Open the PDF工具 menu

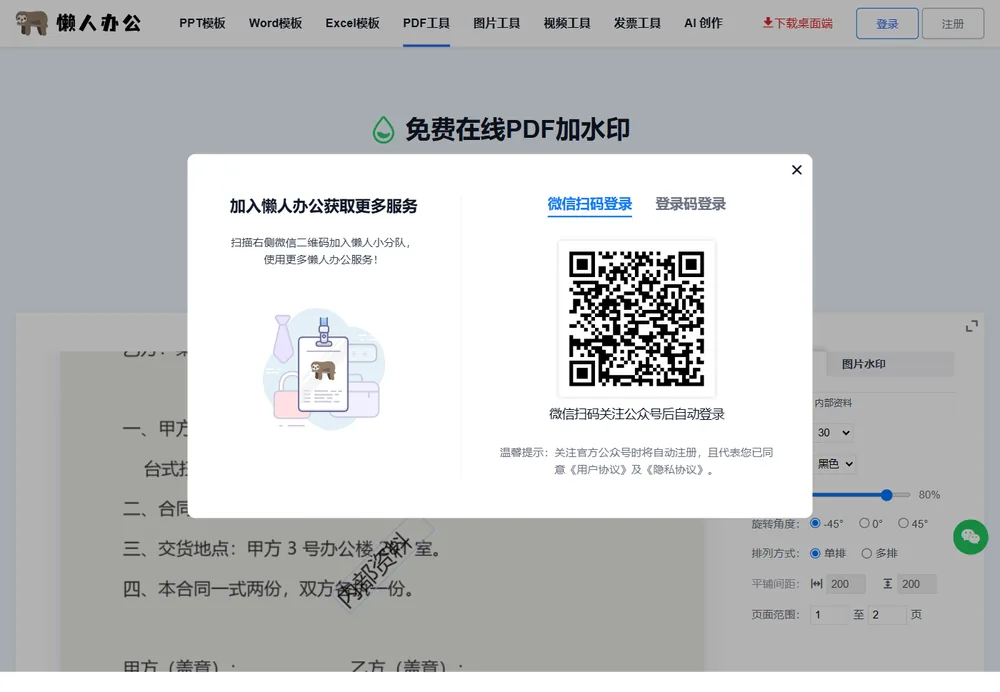[x=426, y=23]
